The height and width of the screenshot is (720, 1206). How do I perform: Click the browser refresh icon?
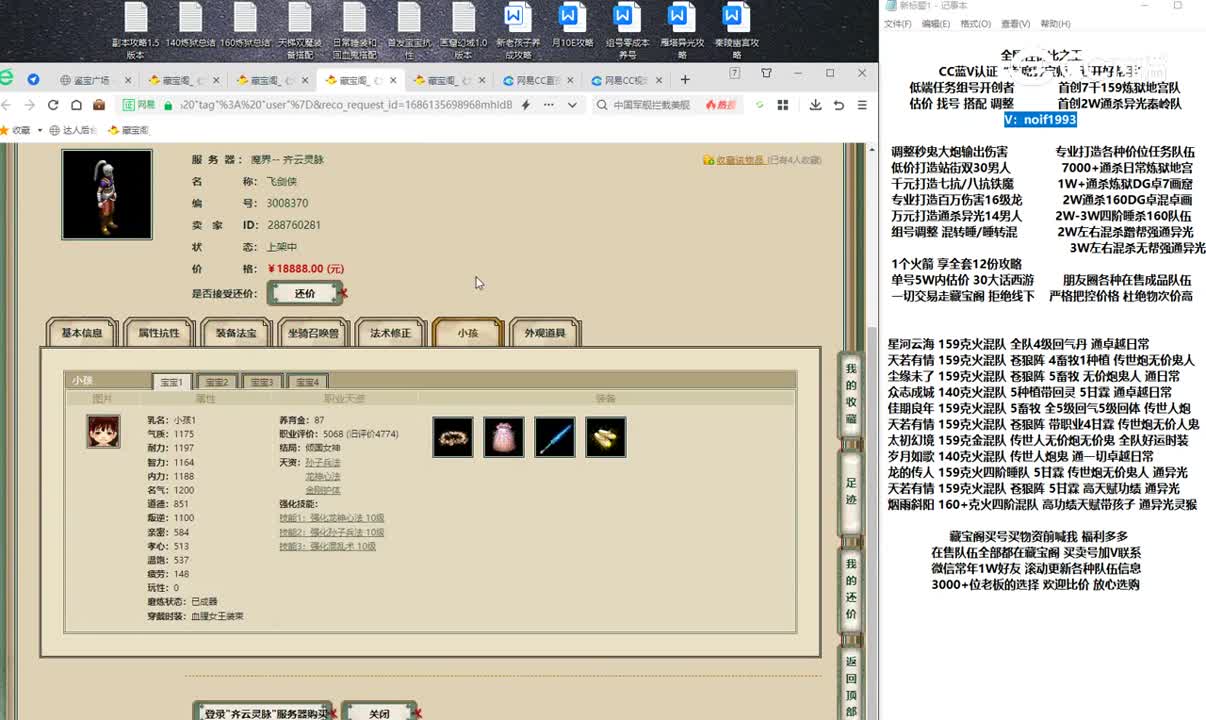pyautogui.click(x=53, y=105)
